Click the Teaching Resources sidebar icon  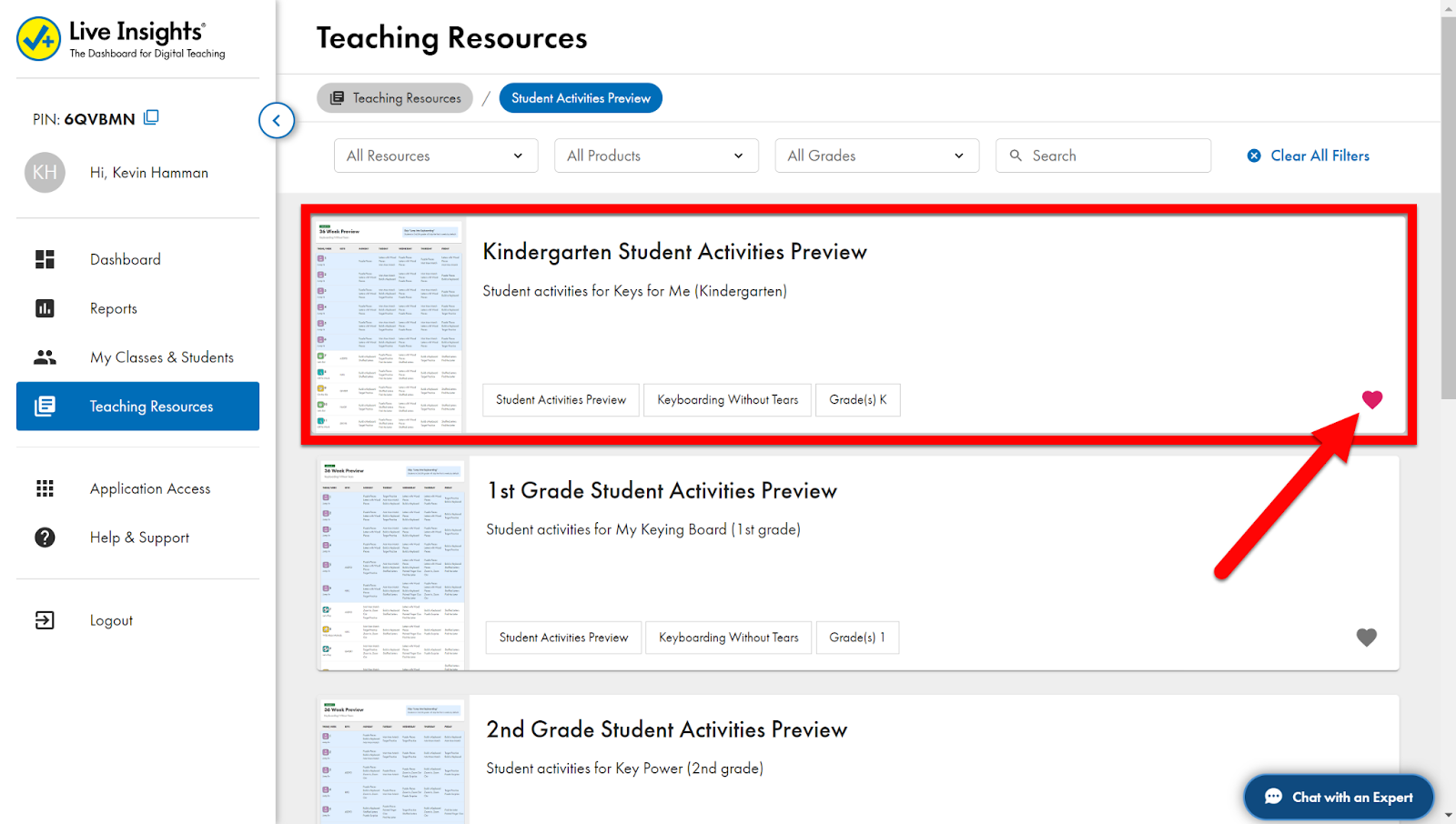pos(45,407)
